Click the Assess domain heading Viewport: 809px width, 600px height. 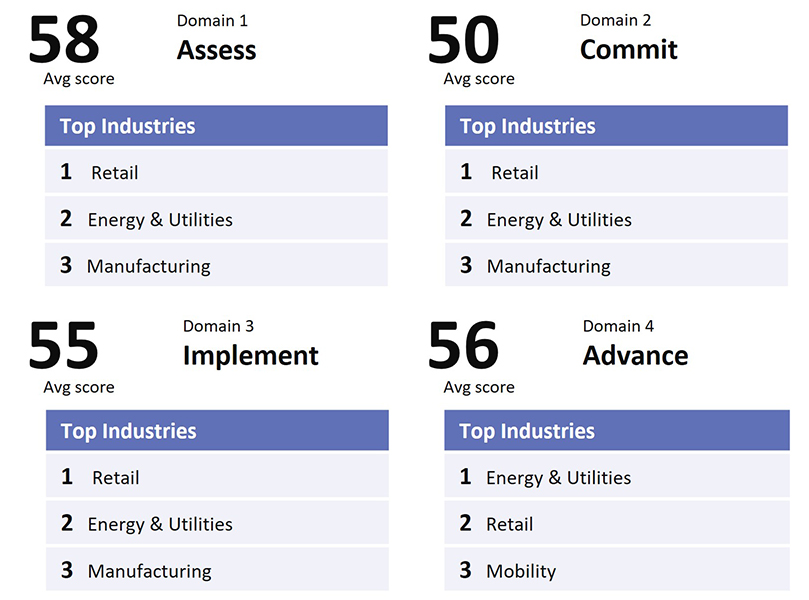coord(216,50)
